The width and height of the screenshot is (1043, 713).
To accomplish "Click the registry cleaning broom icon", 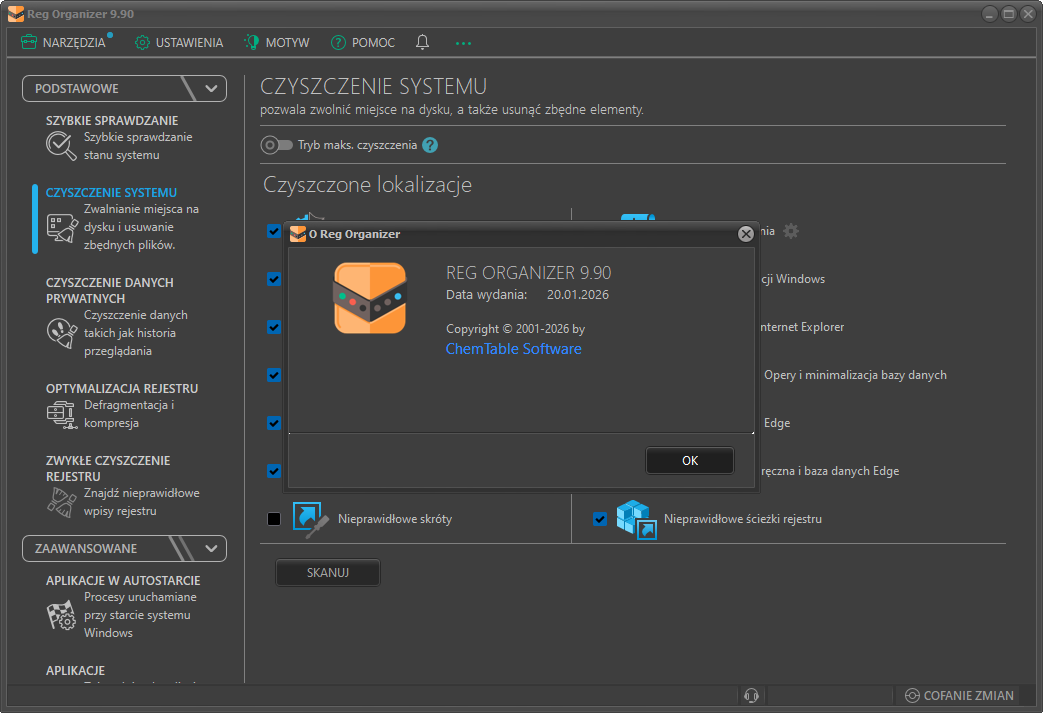I will click(62, 502).
